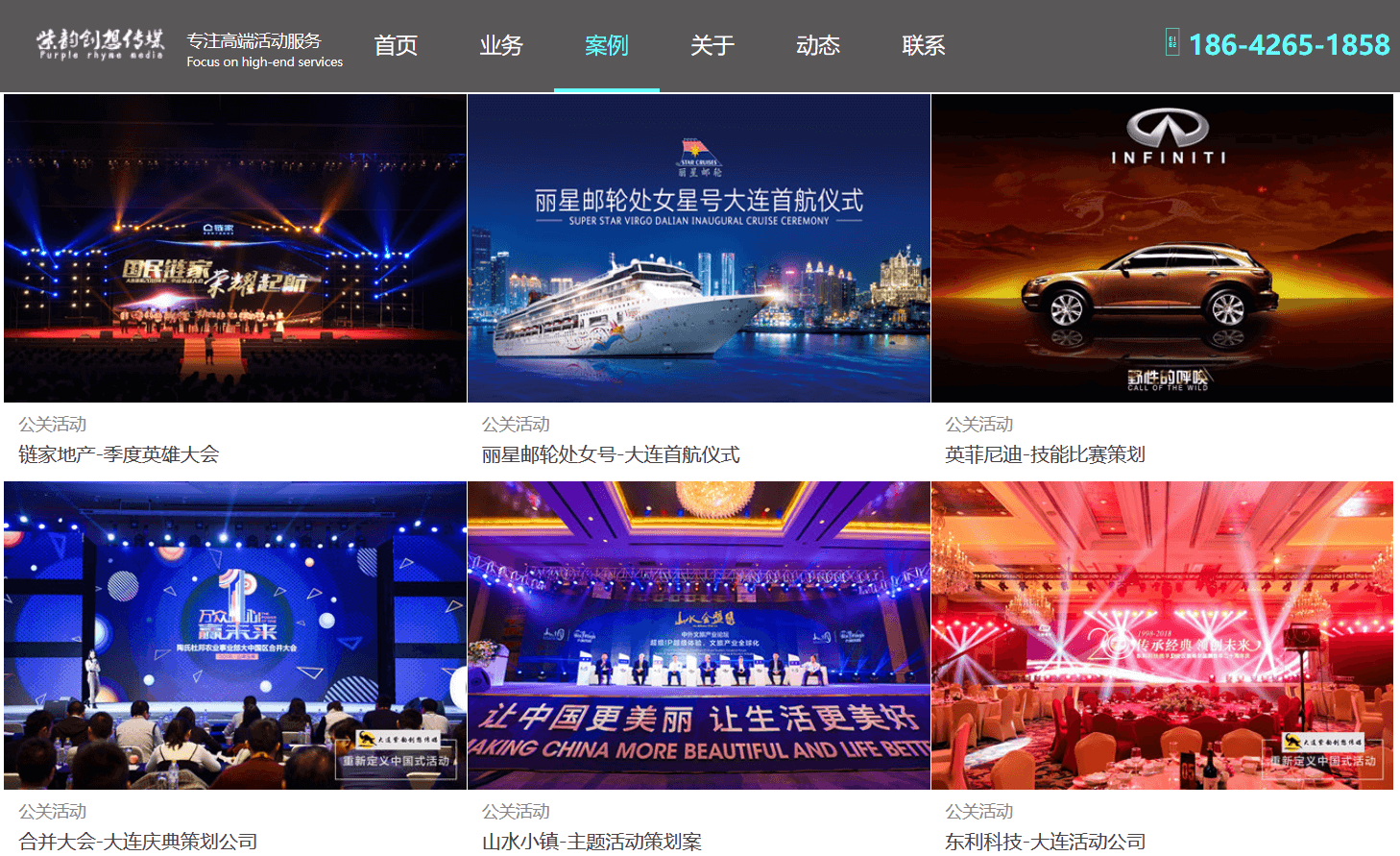Click 公关活动 label above 丽星邮轮 title
This screenshot has height=856, width=1400.
[517, 424]
